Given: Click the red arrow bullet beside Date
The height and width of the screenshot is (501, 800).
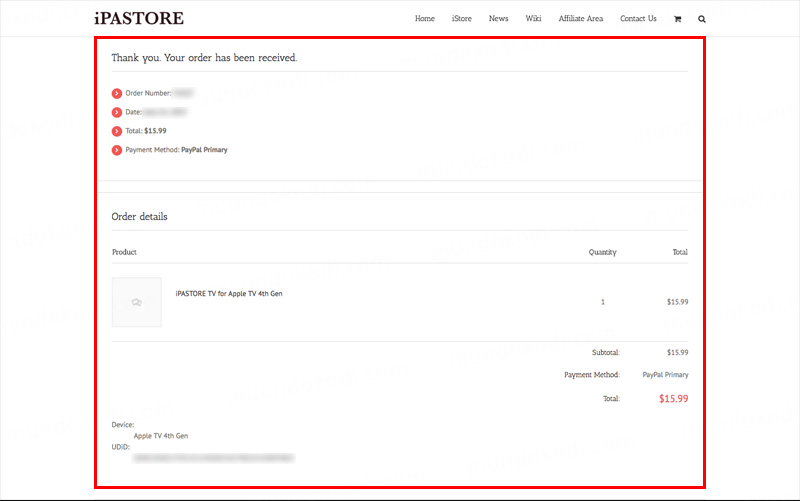Looking at the screenshot, I should (117, 112).
